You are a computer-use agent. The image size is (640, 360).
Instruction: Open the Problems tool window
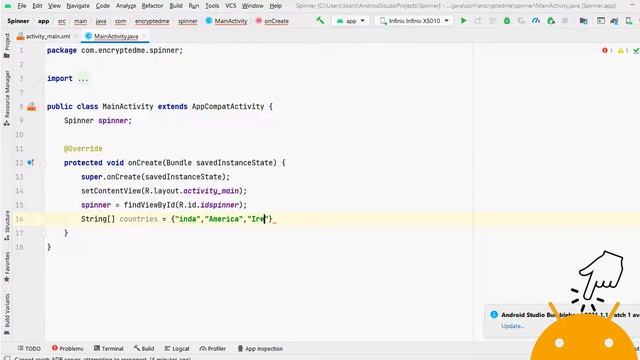coord(67,349)
